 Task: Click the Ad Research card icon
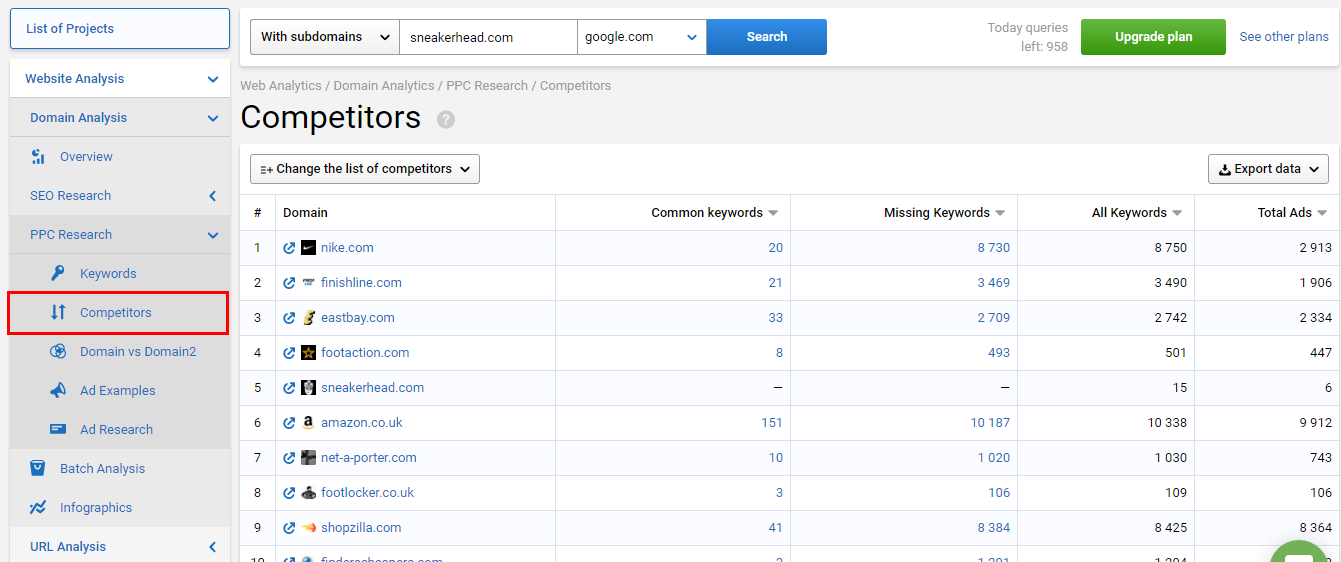(58, 430)
